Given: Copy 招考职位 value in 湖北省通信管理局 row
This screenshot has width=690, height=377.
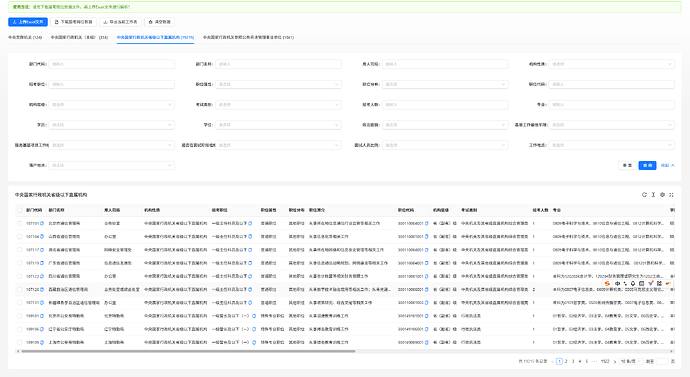Looking at the screenshot, I should [250, 250].
